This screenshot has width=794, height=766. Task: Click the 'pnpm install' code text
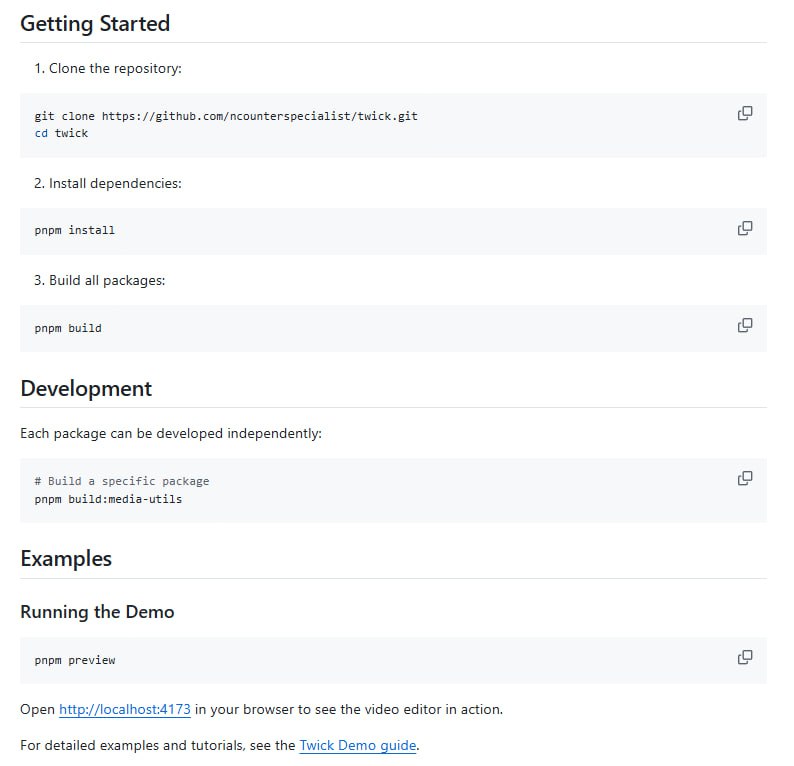coord(75,230)
